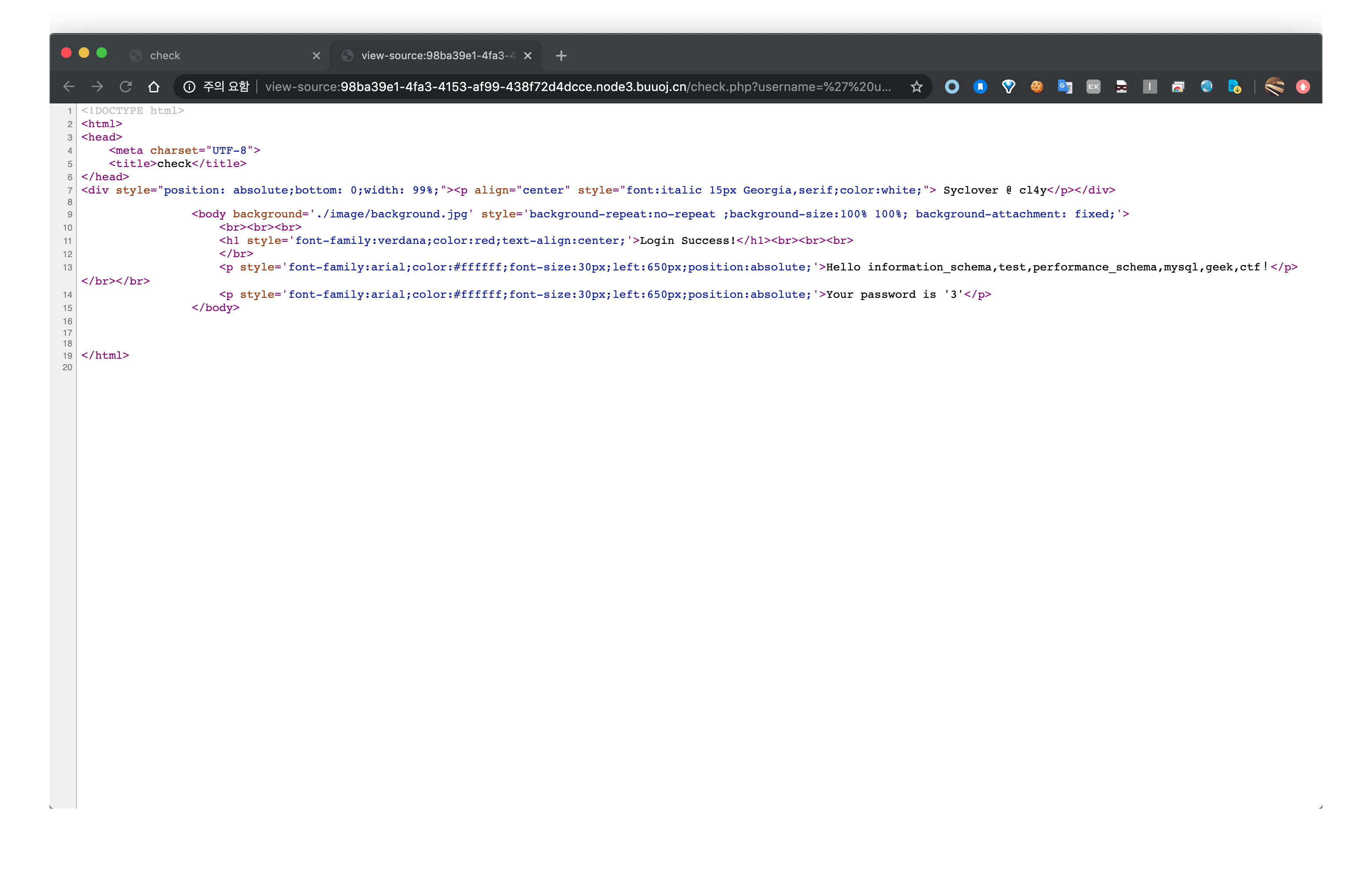Open the blue funnel diamond extension
1372x874 pixels.
pos(1008,87)
